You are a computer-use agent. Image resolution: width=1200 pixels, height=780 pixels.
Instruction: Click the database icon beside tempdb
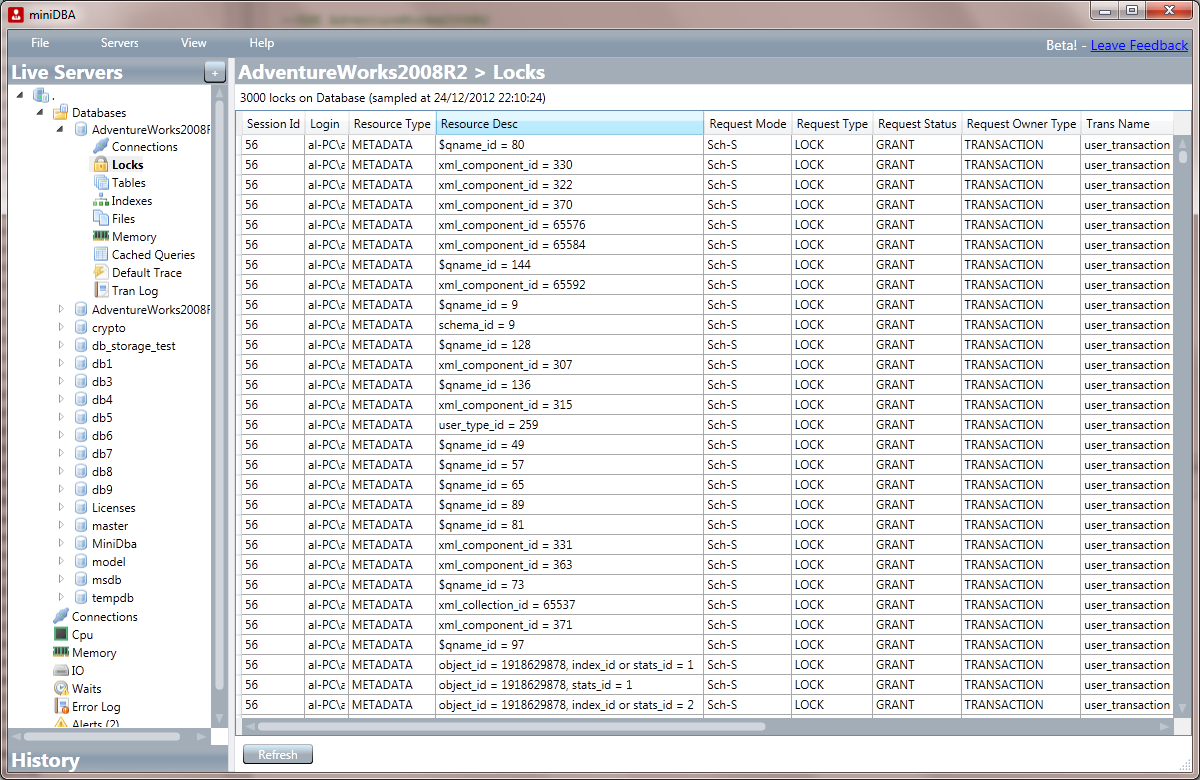[81, 597]
